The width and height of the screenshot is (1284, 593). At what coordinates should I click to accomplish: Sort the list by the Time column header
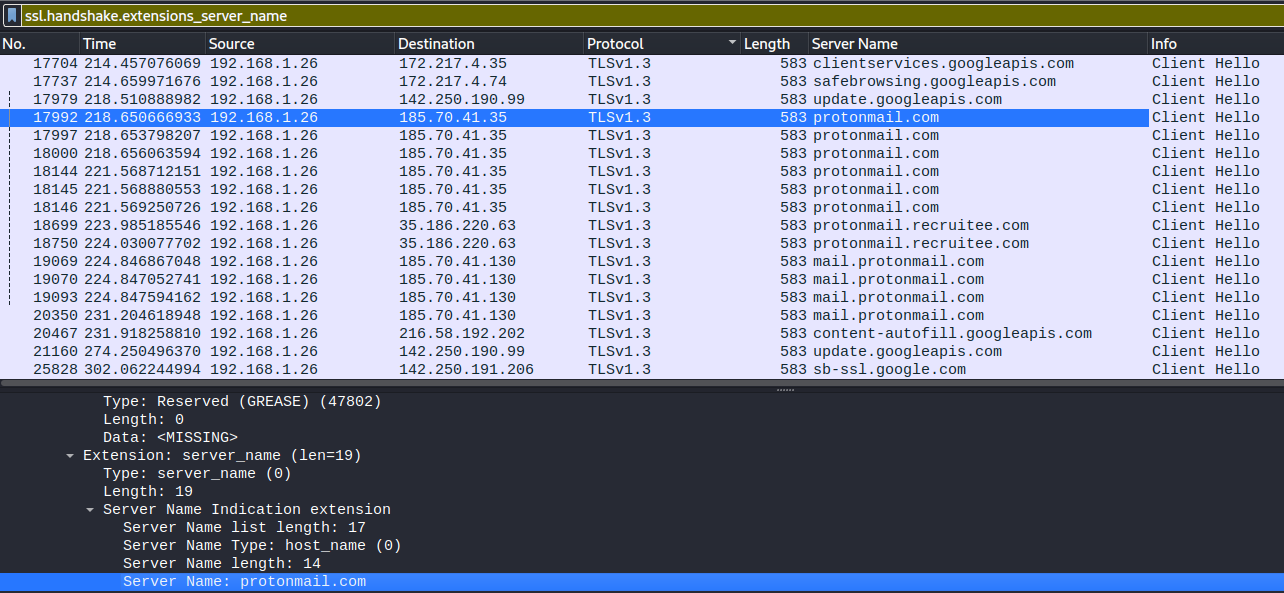tap(143, 44)
